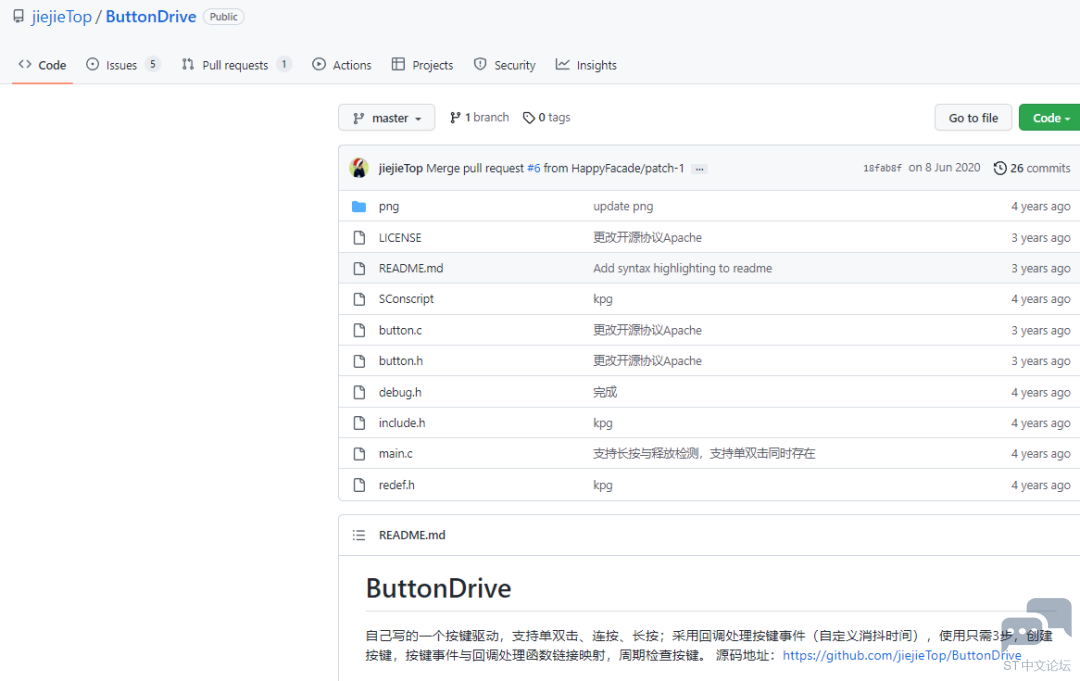
Task: Click the debug.h file icon
Action: pos(359,392)
